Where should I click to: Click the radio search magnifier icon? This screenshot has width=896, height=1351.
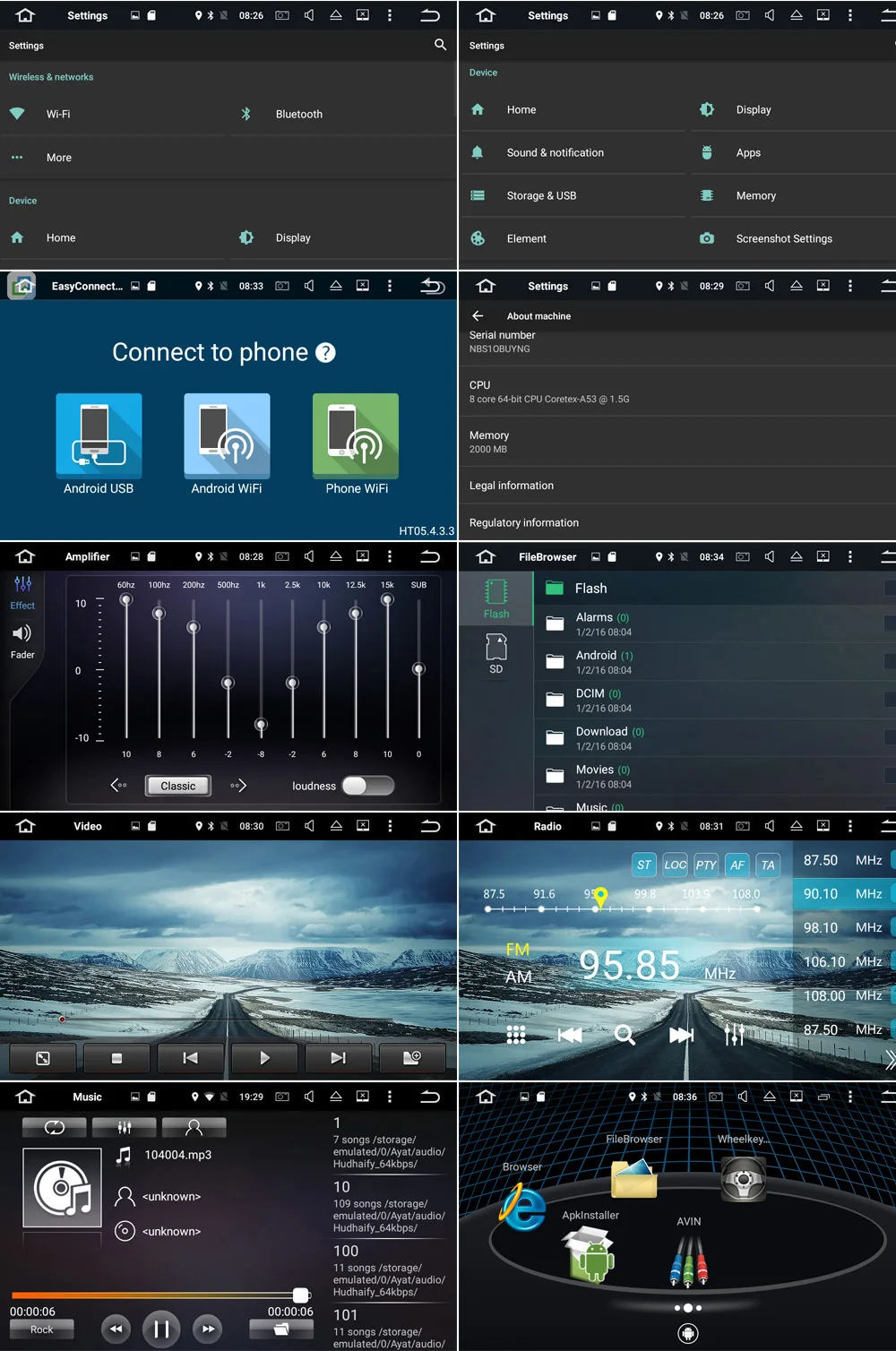pos(625,1036)
